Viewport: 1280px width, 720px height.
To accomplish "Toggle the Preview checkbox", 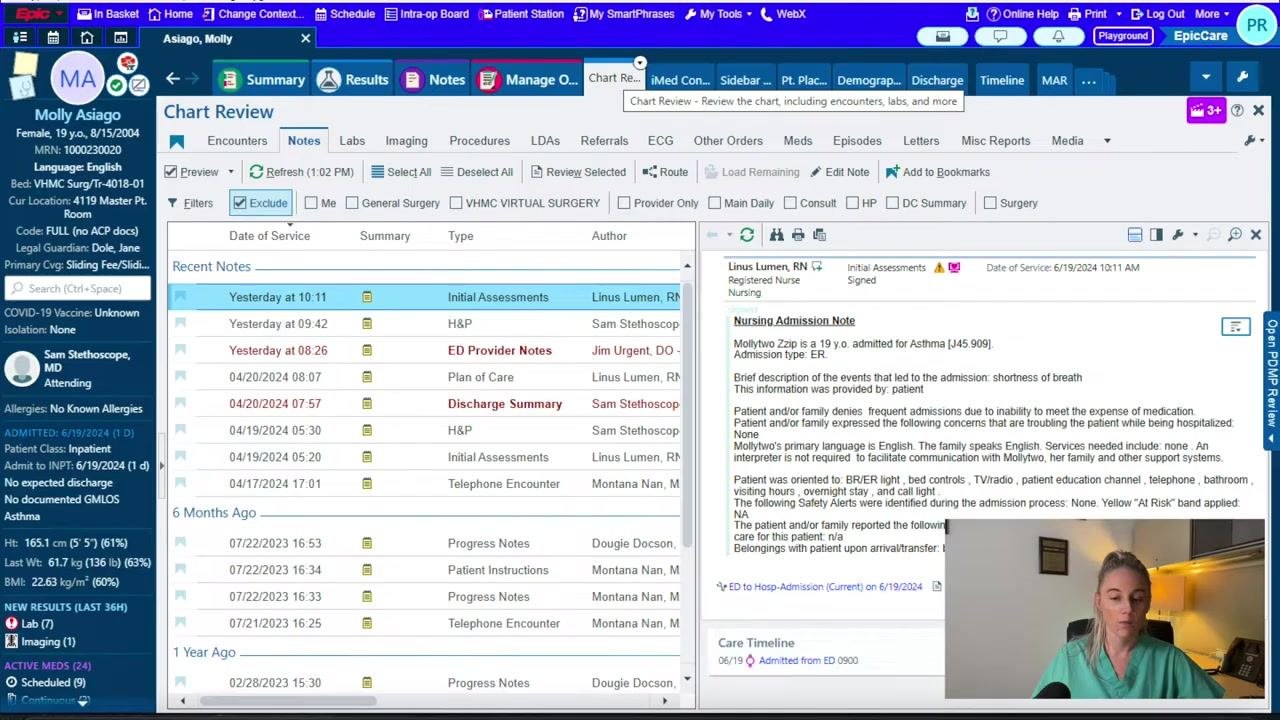I will click(x=171, y=172).
